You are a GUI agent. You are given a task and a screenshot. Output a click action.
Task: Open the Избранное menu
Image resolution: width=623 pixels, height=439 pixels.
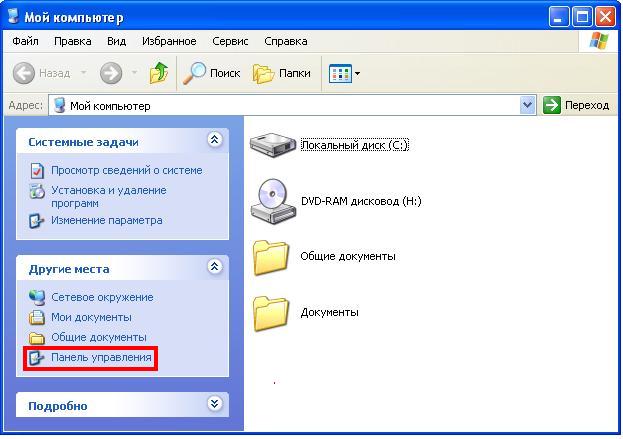click(x=169, y=41)
